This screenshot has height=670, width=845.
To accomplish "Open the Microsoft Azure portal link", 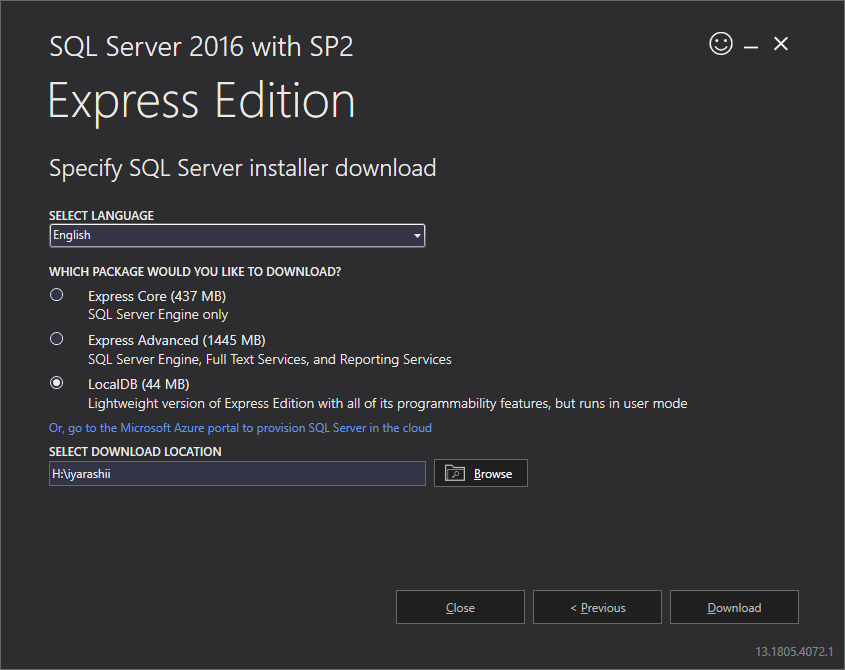I will (x=240, y=428).
